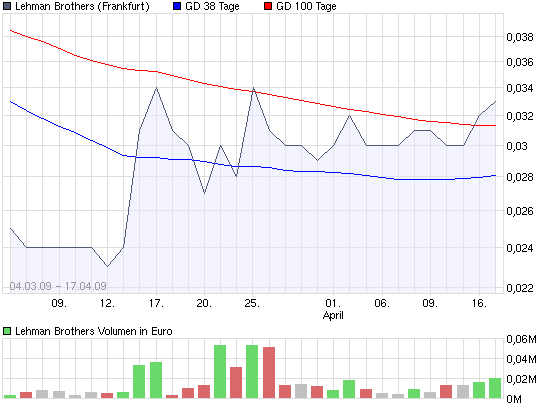Click the Lehman Brothers (Frankfurt) legend swatch

tap(7, 6)
